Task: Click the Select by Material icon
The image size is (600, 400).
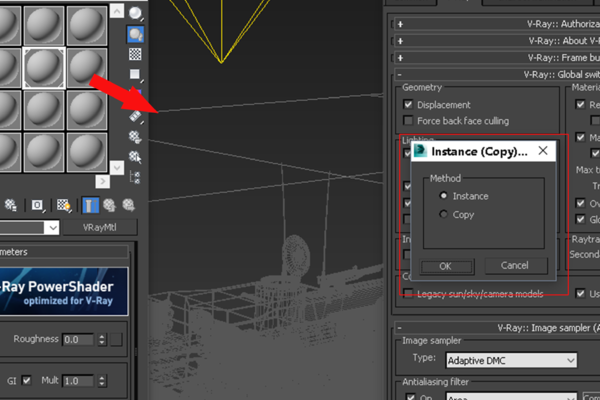Action: (135, 157)
